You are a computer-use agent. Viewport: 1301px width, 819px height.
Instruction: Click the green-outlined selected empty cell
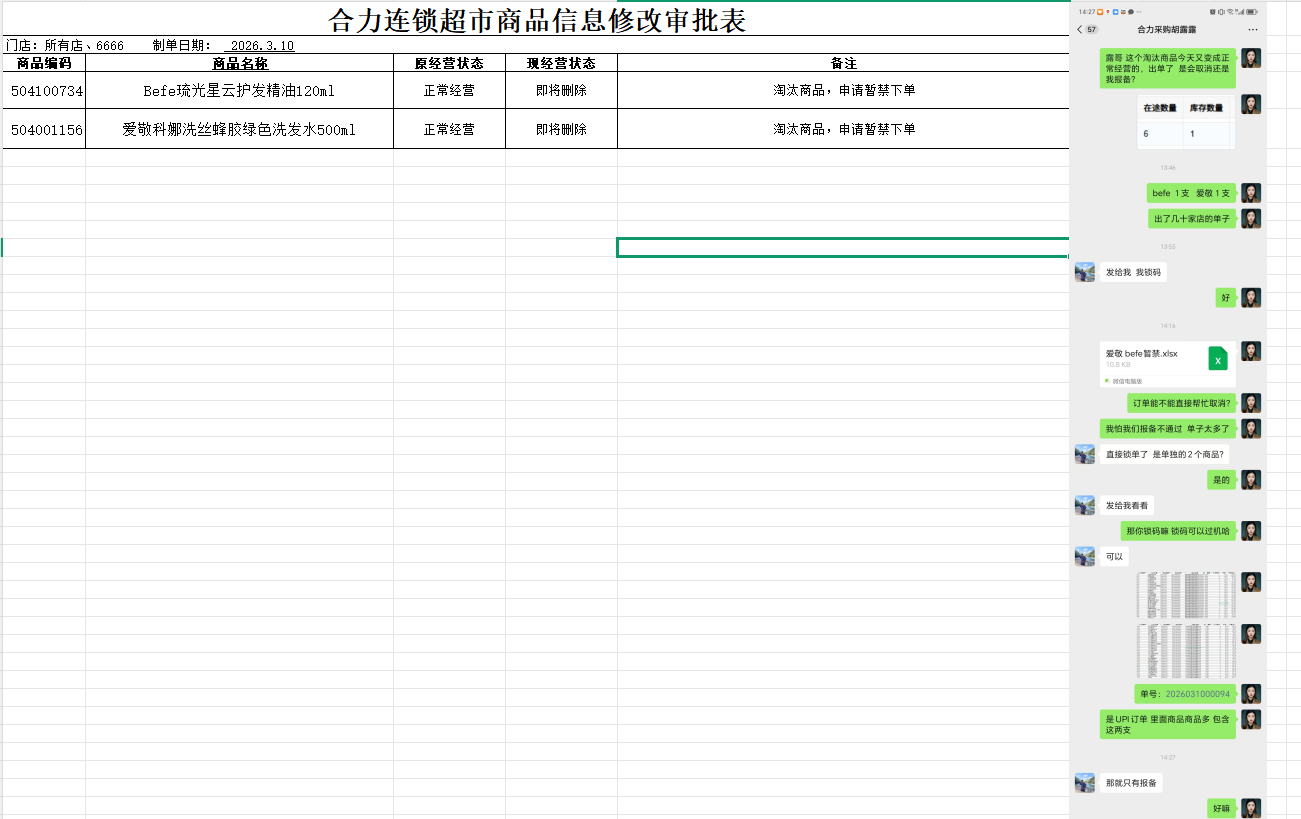click(842, 248)
